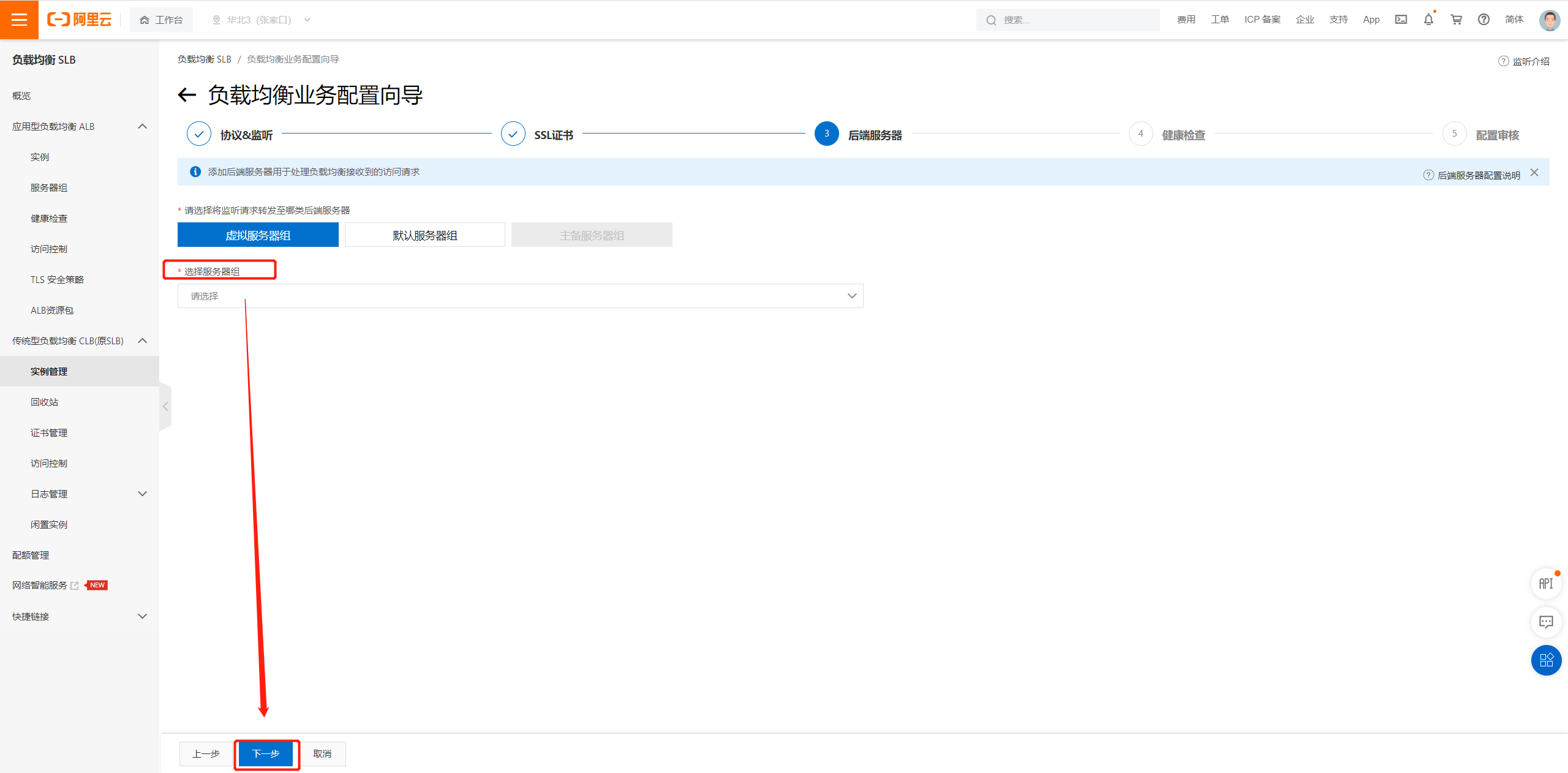The height and width of the screenshot is (773, 1568).
Task: Open the hamburger main menu
Action: 19,20
